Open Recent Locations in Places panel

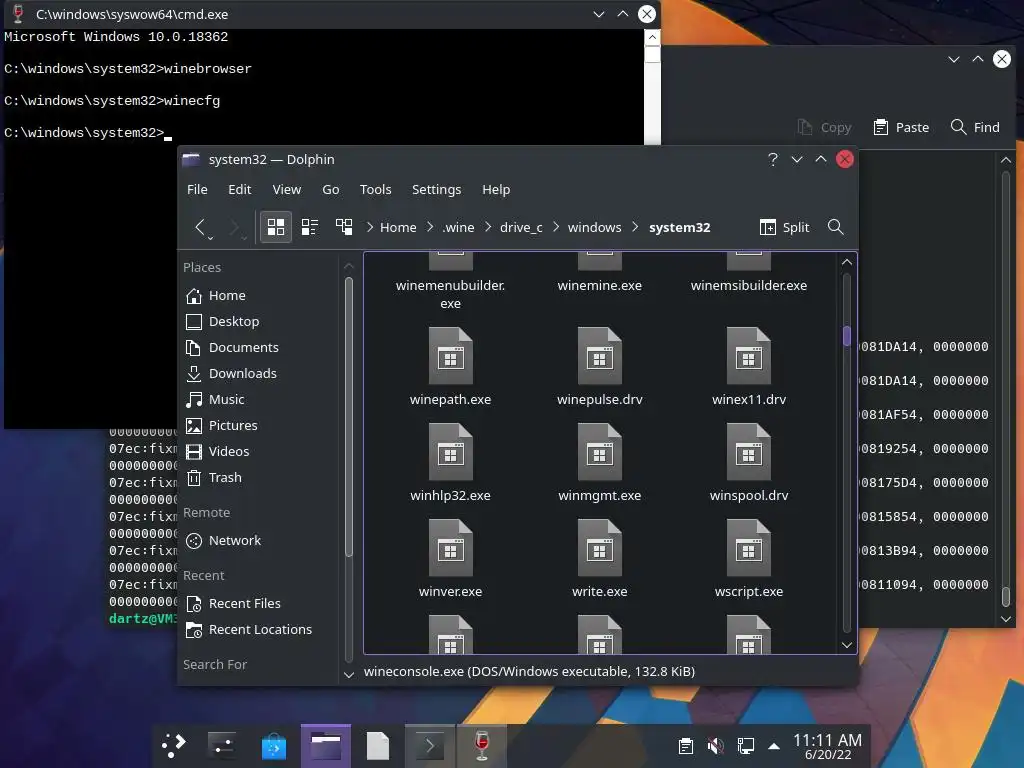pos(261,630)
